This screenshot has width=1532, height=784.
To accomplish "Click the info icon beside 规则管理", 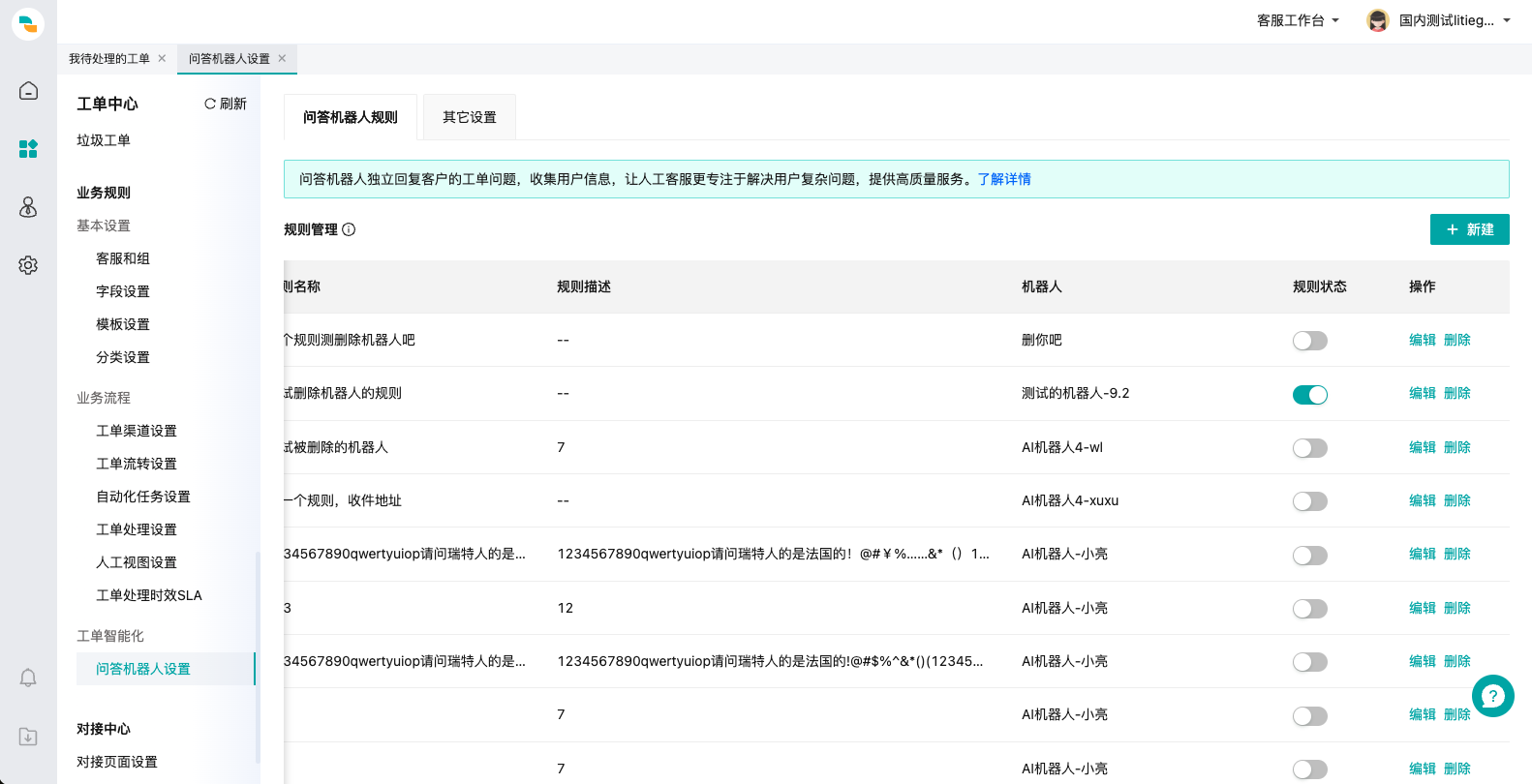I will coord(349,229).
